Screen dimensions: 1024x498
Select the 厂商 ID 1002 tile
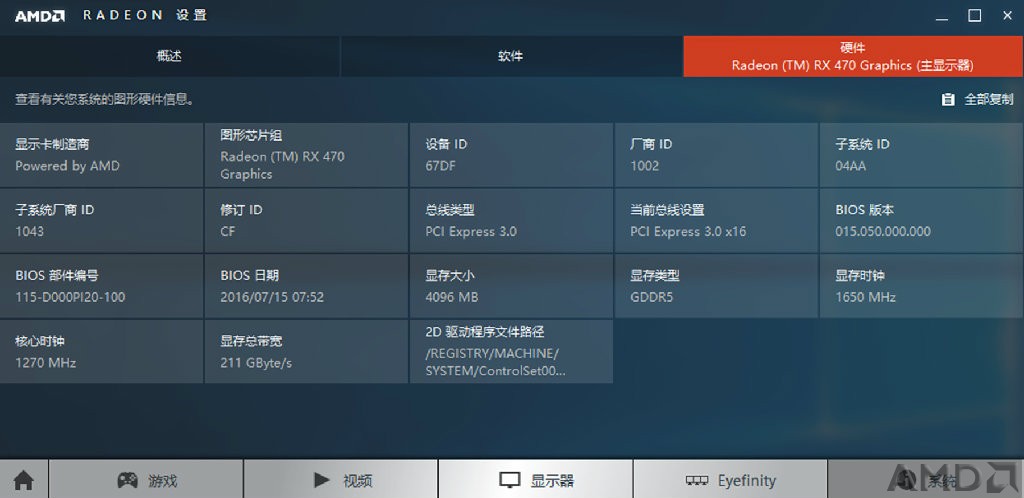(716, 155)
